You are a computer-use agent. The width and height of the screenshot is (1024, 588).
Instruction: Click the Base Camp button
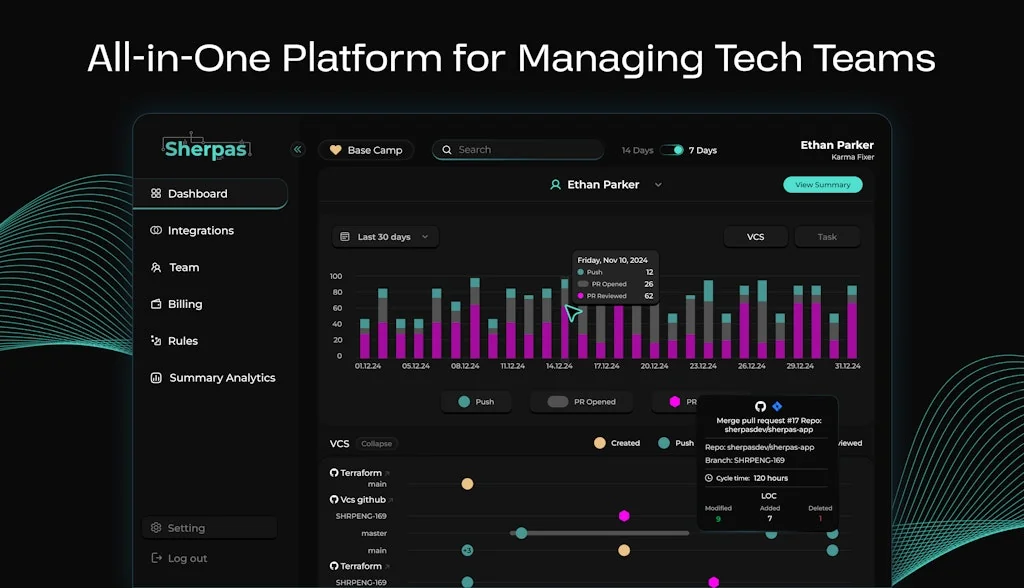coord(366,150)
